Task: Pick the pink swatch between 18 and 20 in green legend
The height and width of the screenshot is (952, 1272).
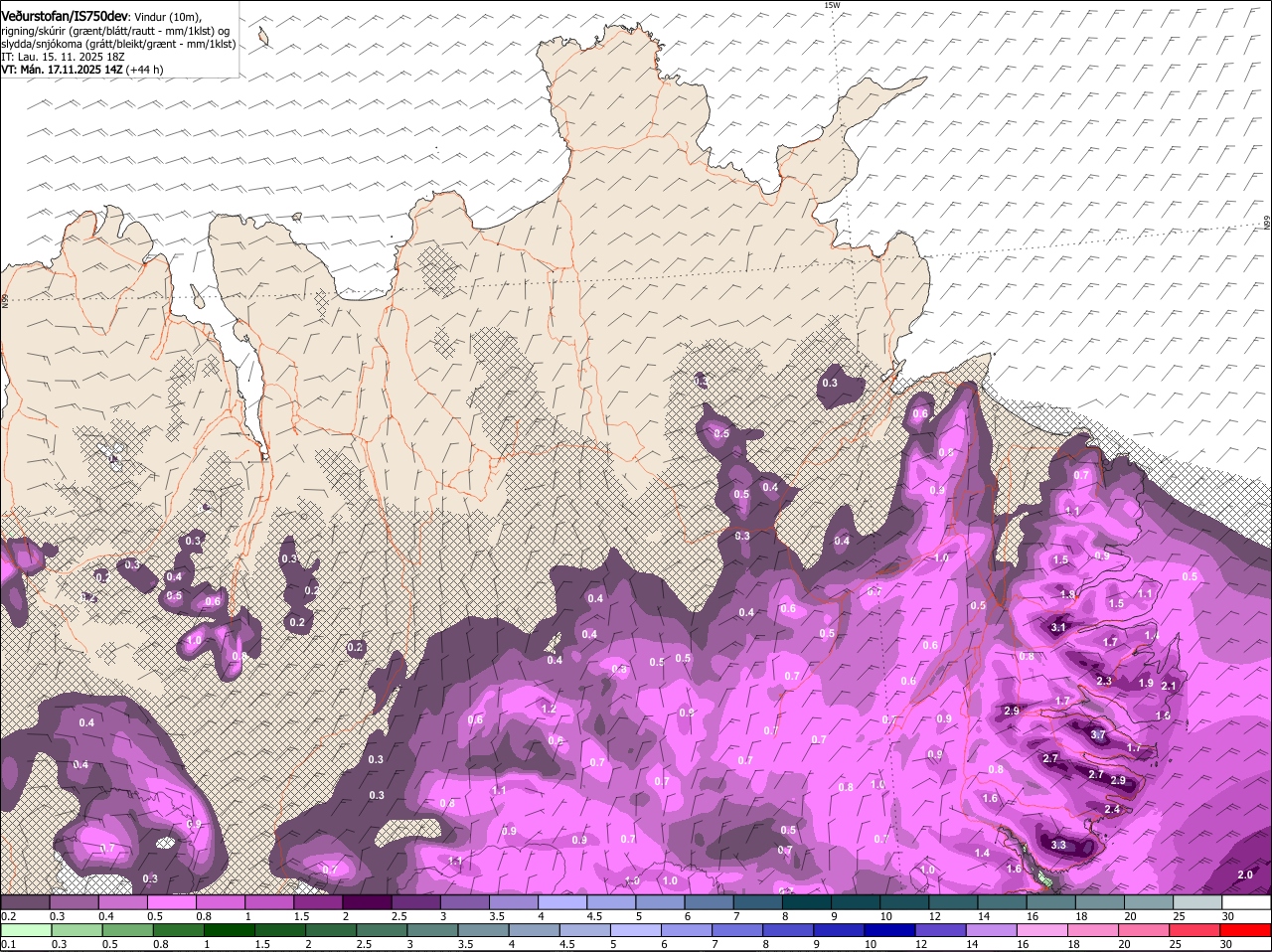Action: point(1094,930)
